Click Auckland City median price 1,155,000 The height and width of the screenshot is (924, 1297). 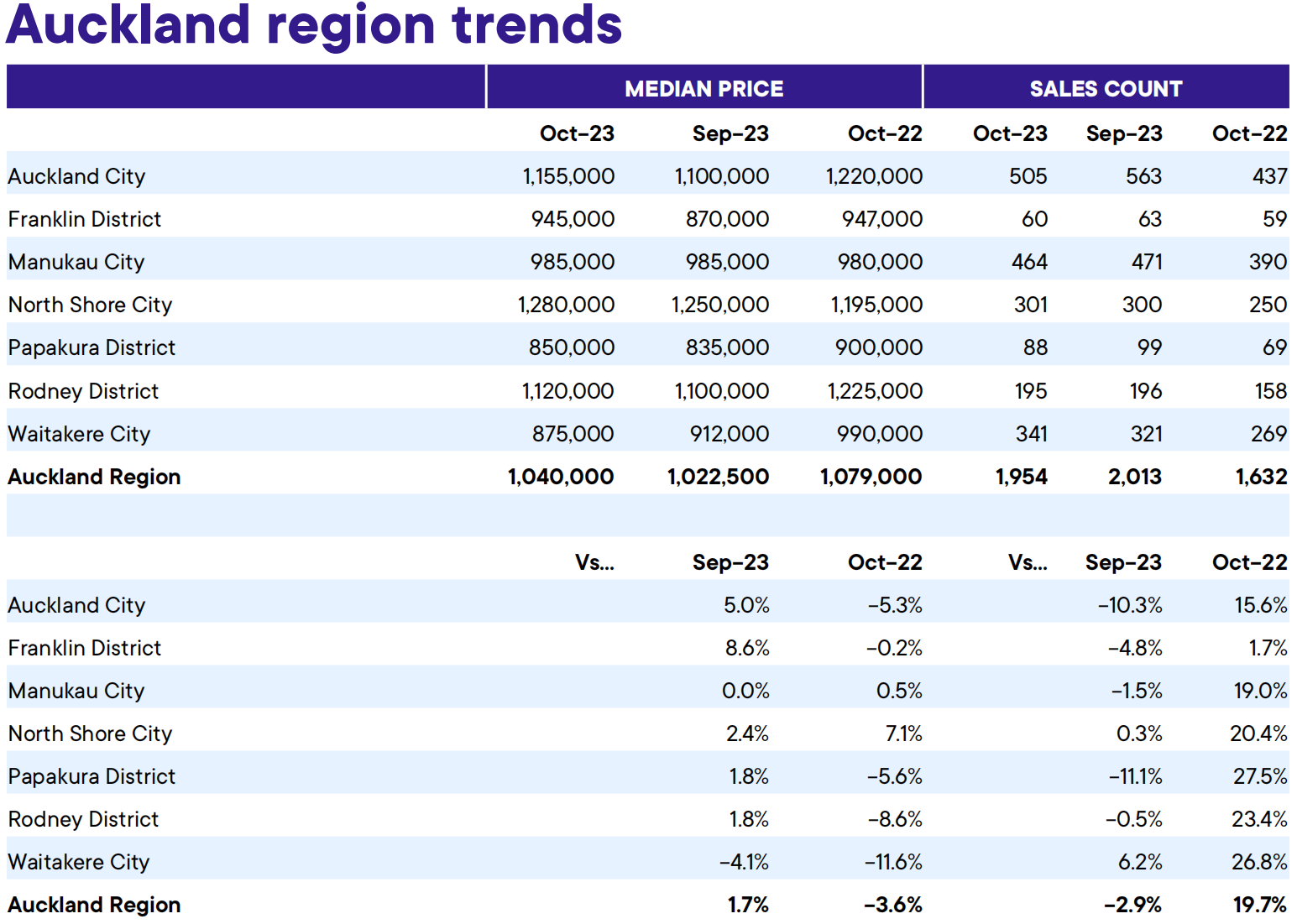[x=568, y=176]
